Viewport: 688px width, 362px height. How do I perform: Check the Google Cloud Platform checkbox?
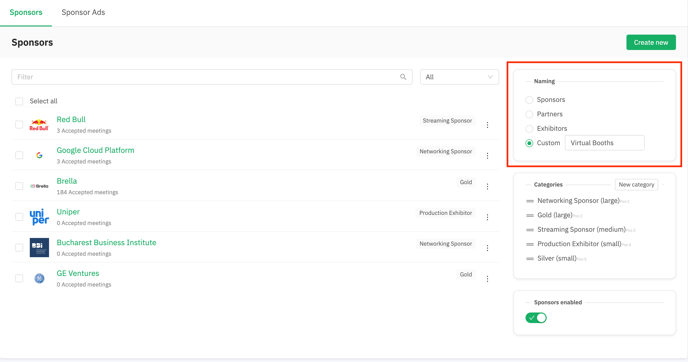[19, 155]
